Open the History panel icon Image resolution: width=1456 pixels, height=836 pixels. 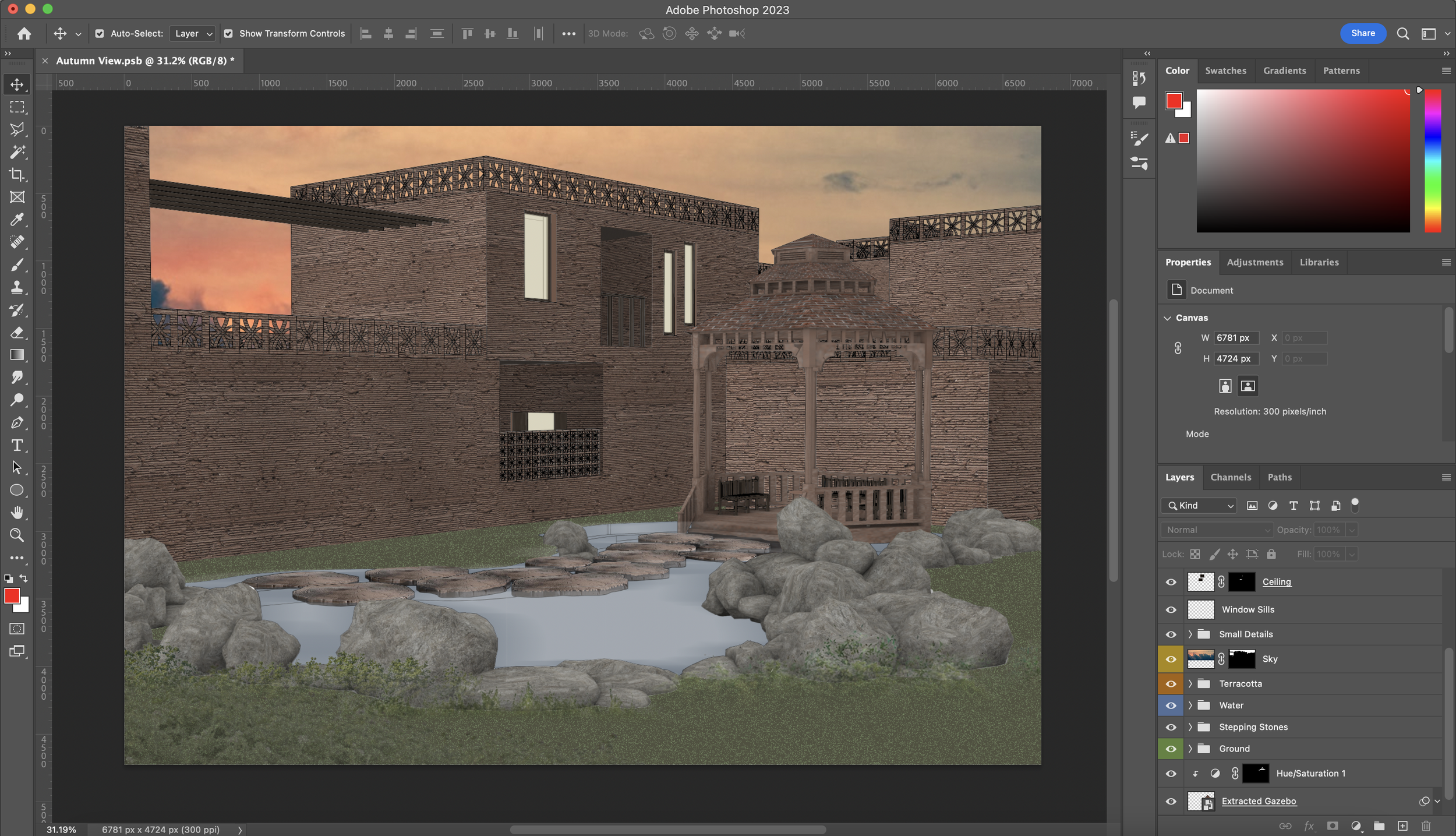pyautogui.click(x=1139, y=78)
